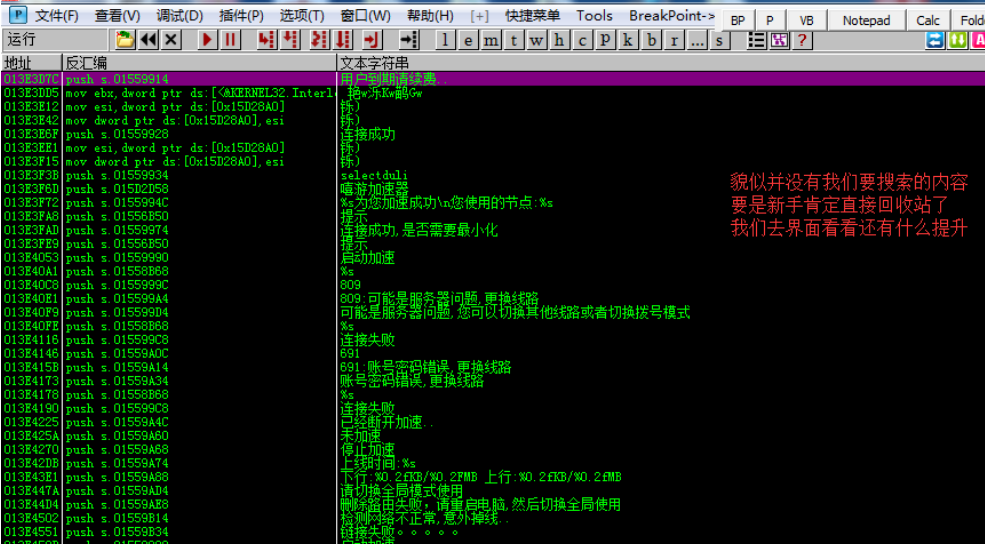Click the step over icon

(x=290, y=40)
